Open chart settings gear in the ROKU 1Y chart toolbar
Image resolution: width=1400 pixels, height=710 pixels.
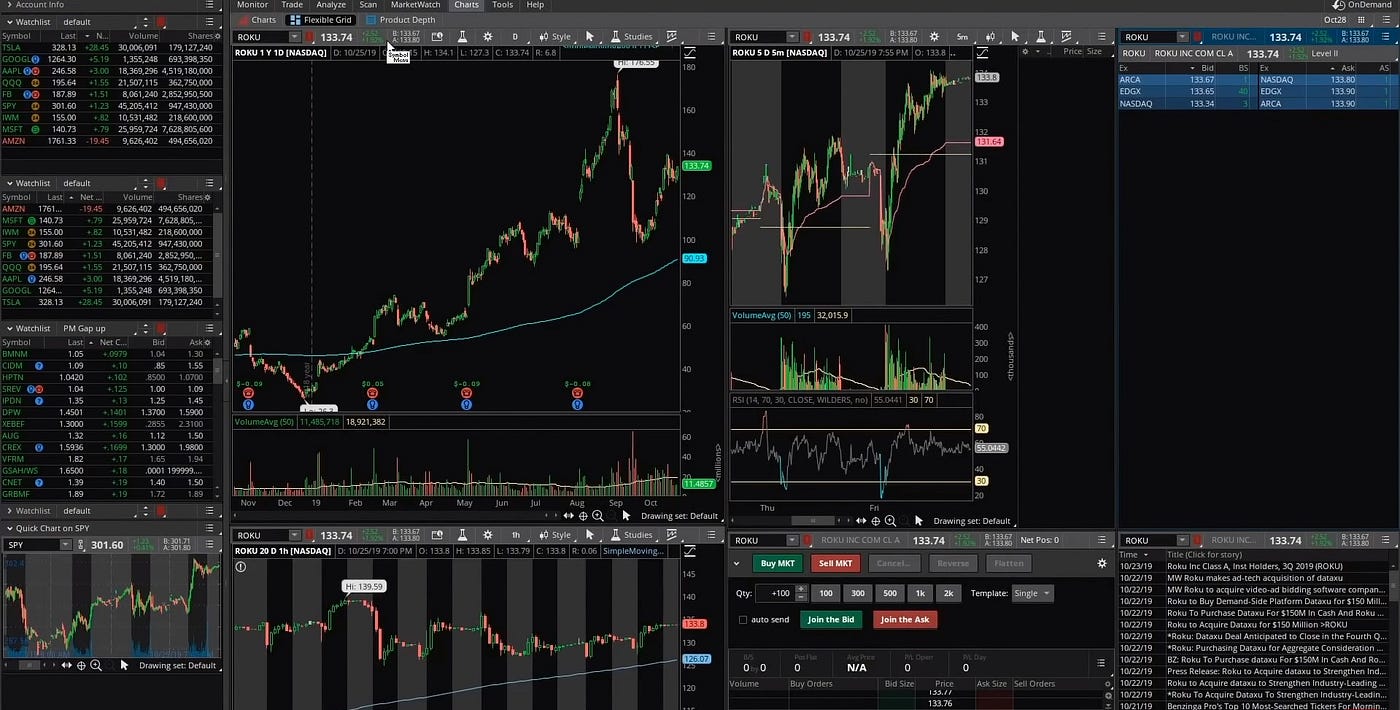[x=487, y=37]
